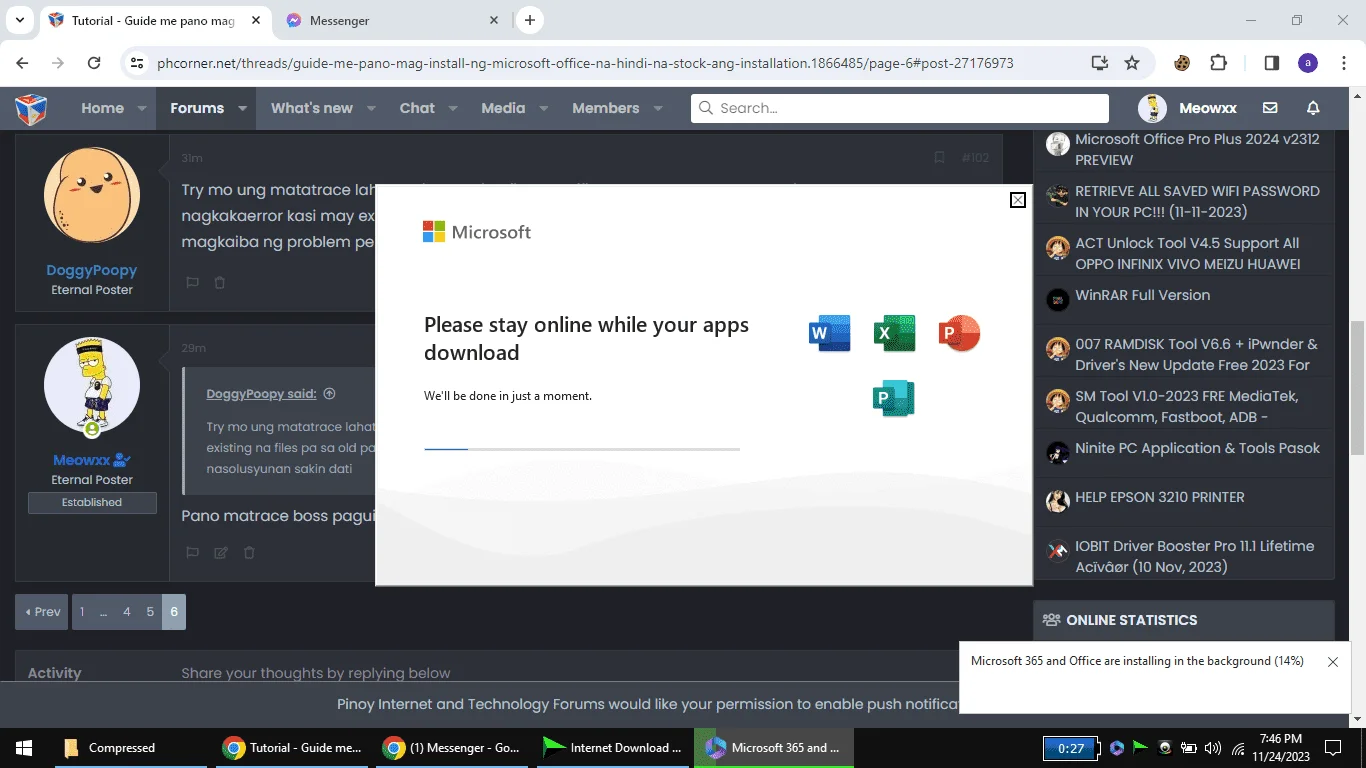Screen dimensions: 1366x768
Task: Go to thread page 4
Action: coord(127,612)
